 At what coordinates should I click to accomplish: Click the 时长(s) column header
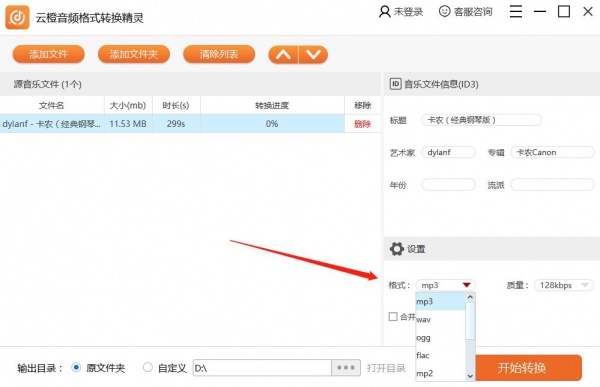click(176, 105)
